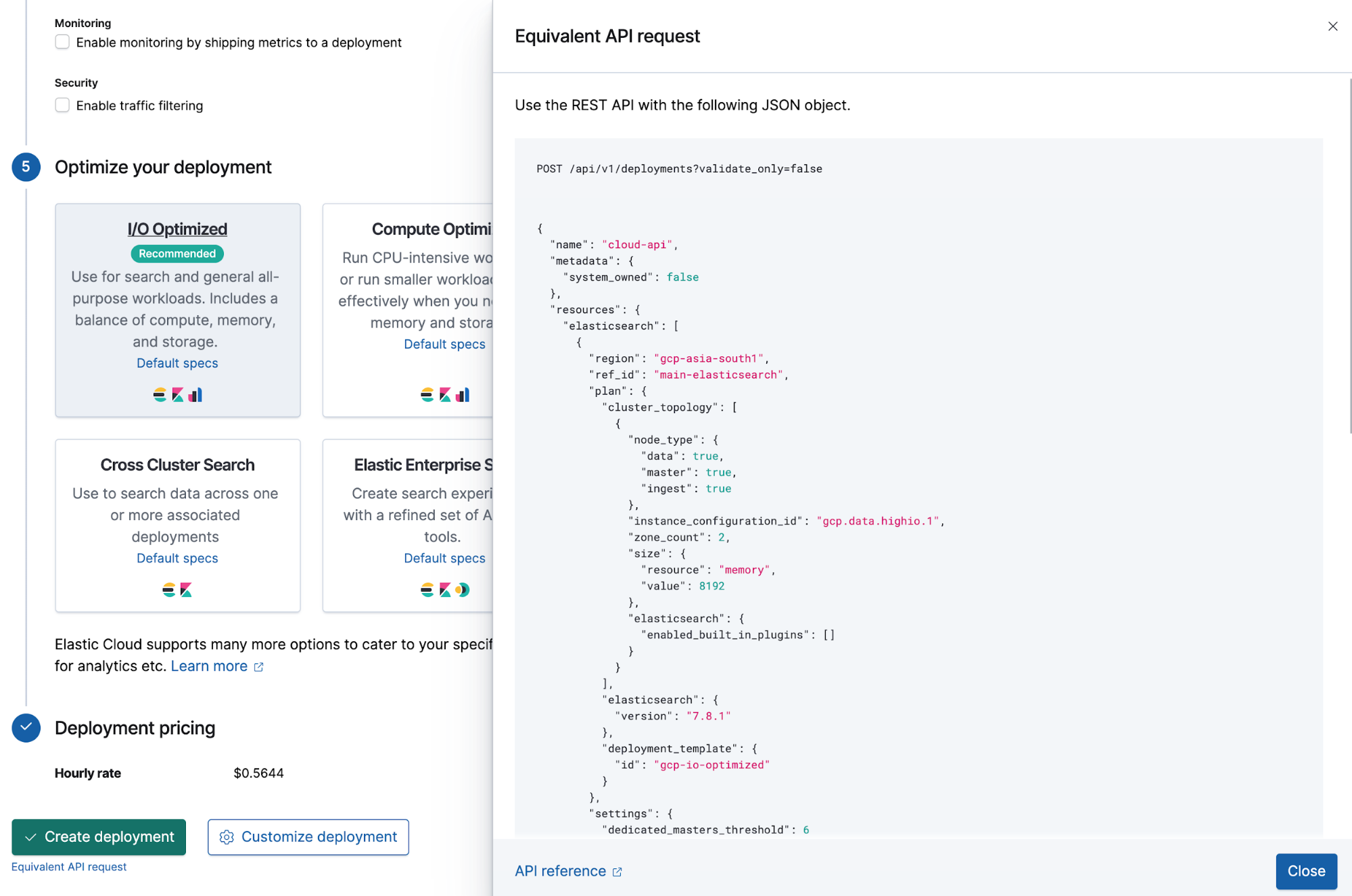1352x896 pixels.
Task: Open the Equivalent API request link
Action: [69, 867]
